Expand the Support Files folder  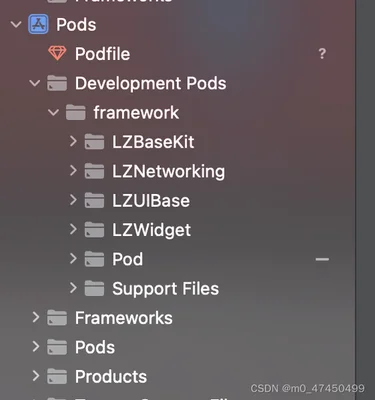click(73, 288)
